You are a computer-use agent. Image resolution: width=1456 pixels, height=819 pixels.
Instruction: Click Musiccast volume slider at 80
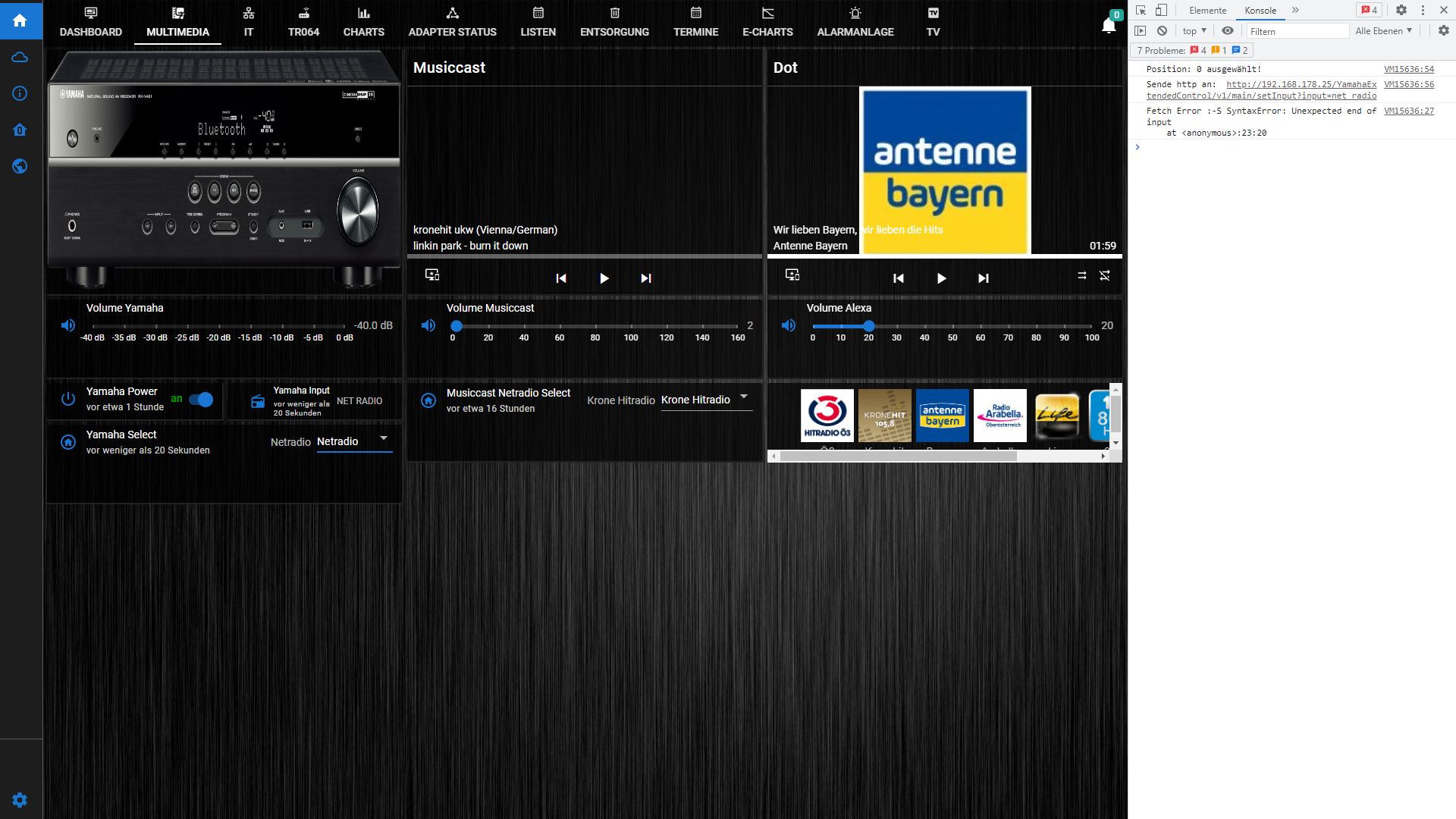click(x=595, y=326)
